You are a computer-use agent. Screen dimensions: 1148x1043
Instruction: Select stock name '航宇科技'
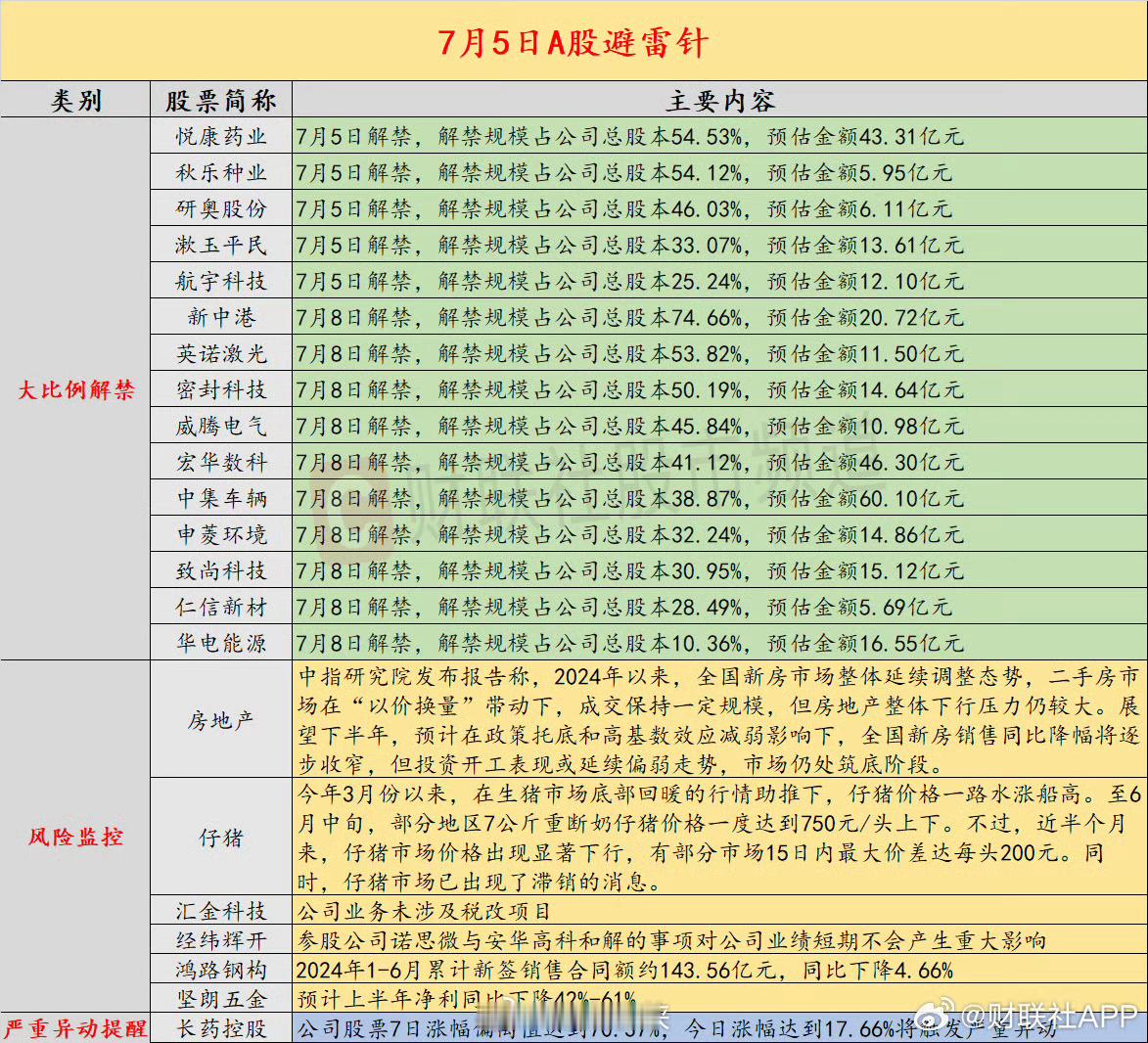coord(221,281)
